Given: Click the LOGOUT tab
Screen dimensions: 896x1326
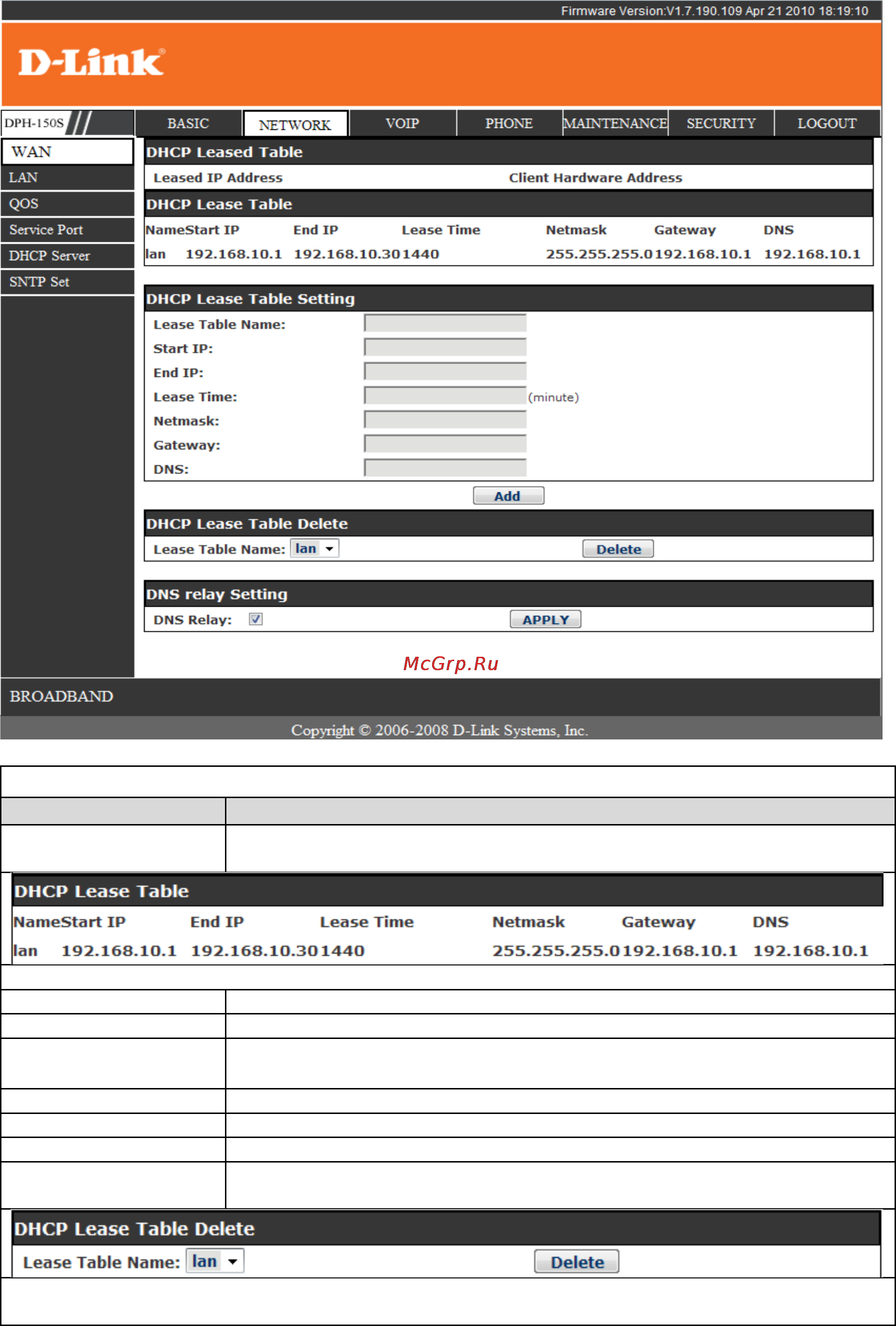Looking at the screenshot, I should click(827, 123).
